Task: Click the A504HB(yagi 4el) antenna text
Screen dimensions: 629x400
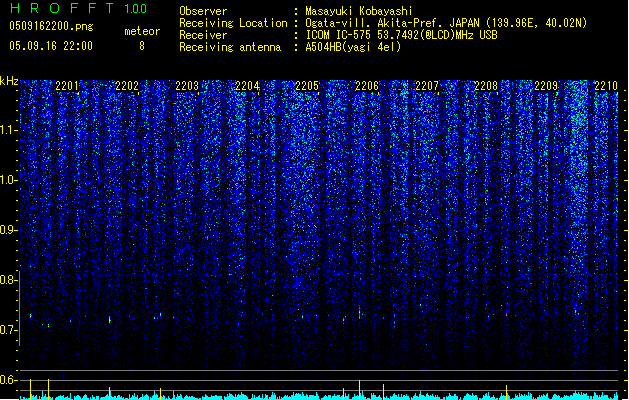Action: click(353, 47)
